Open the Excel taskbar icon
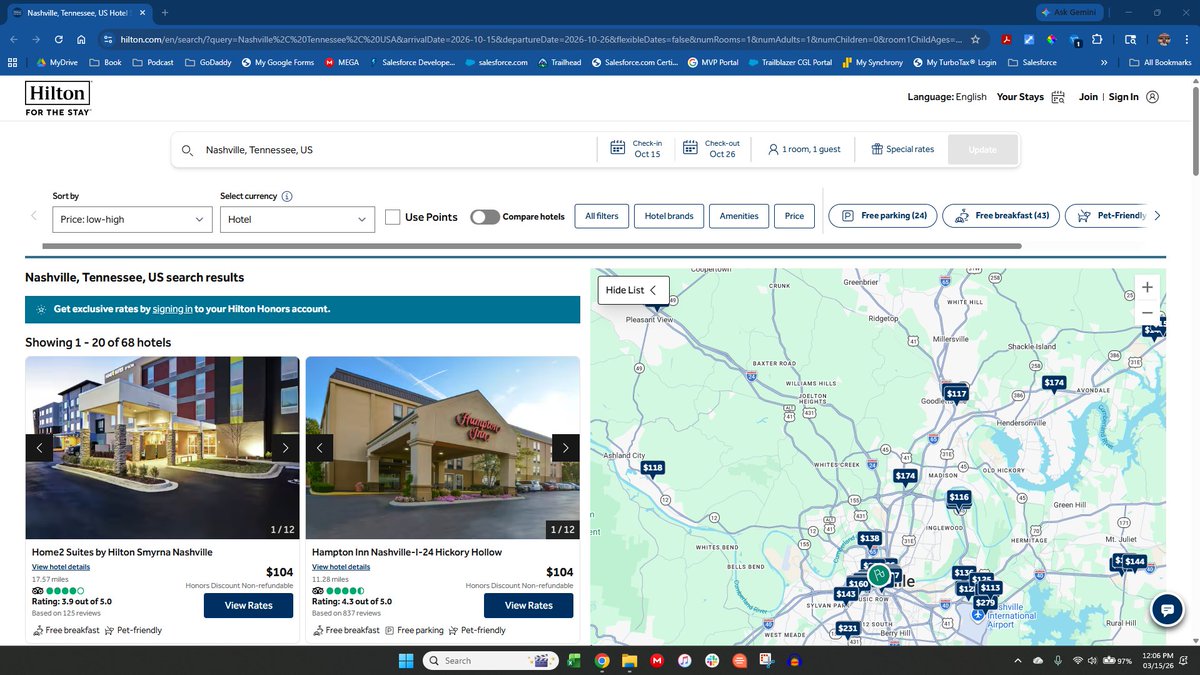Viewport: 1200px width, 675px height. [575, 660]
